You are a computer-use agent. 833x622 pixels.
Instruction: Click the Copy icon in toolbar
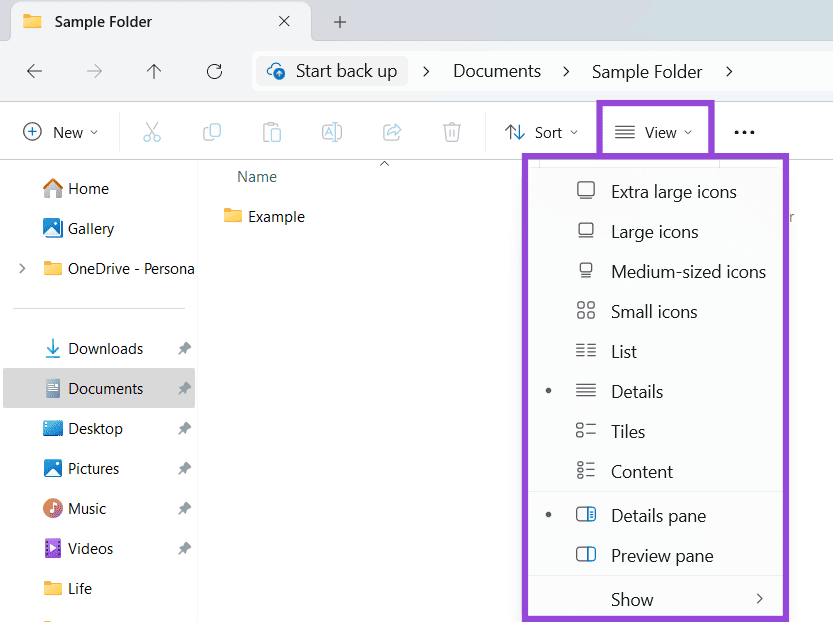tap(212, 132)
